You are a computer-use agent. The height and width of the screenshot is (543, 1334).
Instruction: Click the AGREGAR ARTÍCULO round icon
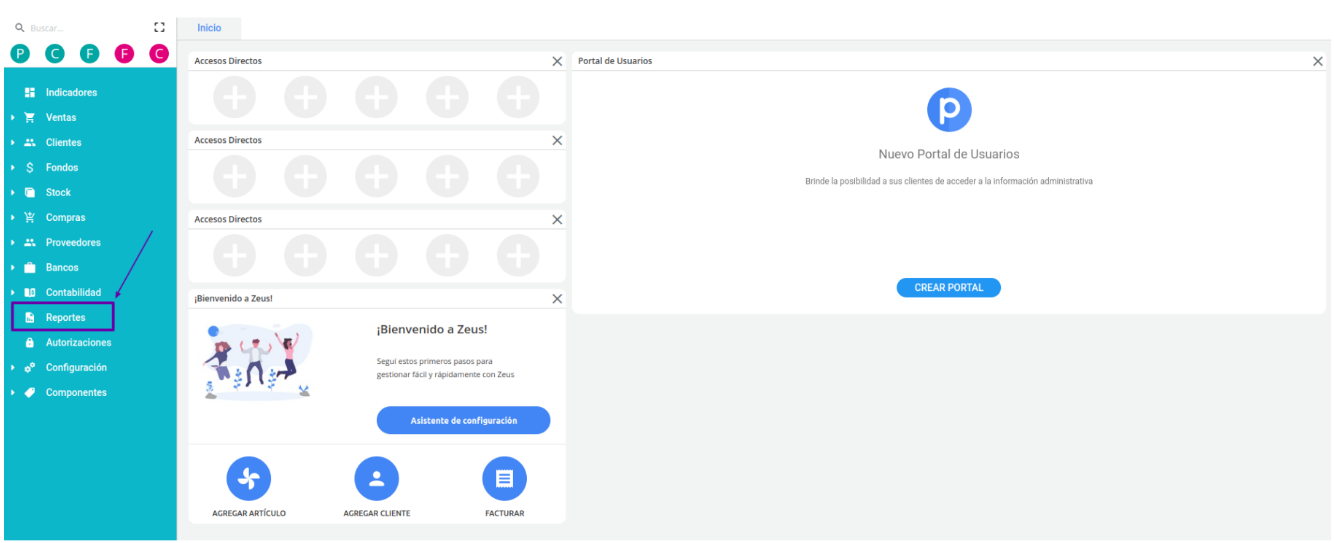[249, 478]
